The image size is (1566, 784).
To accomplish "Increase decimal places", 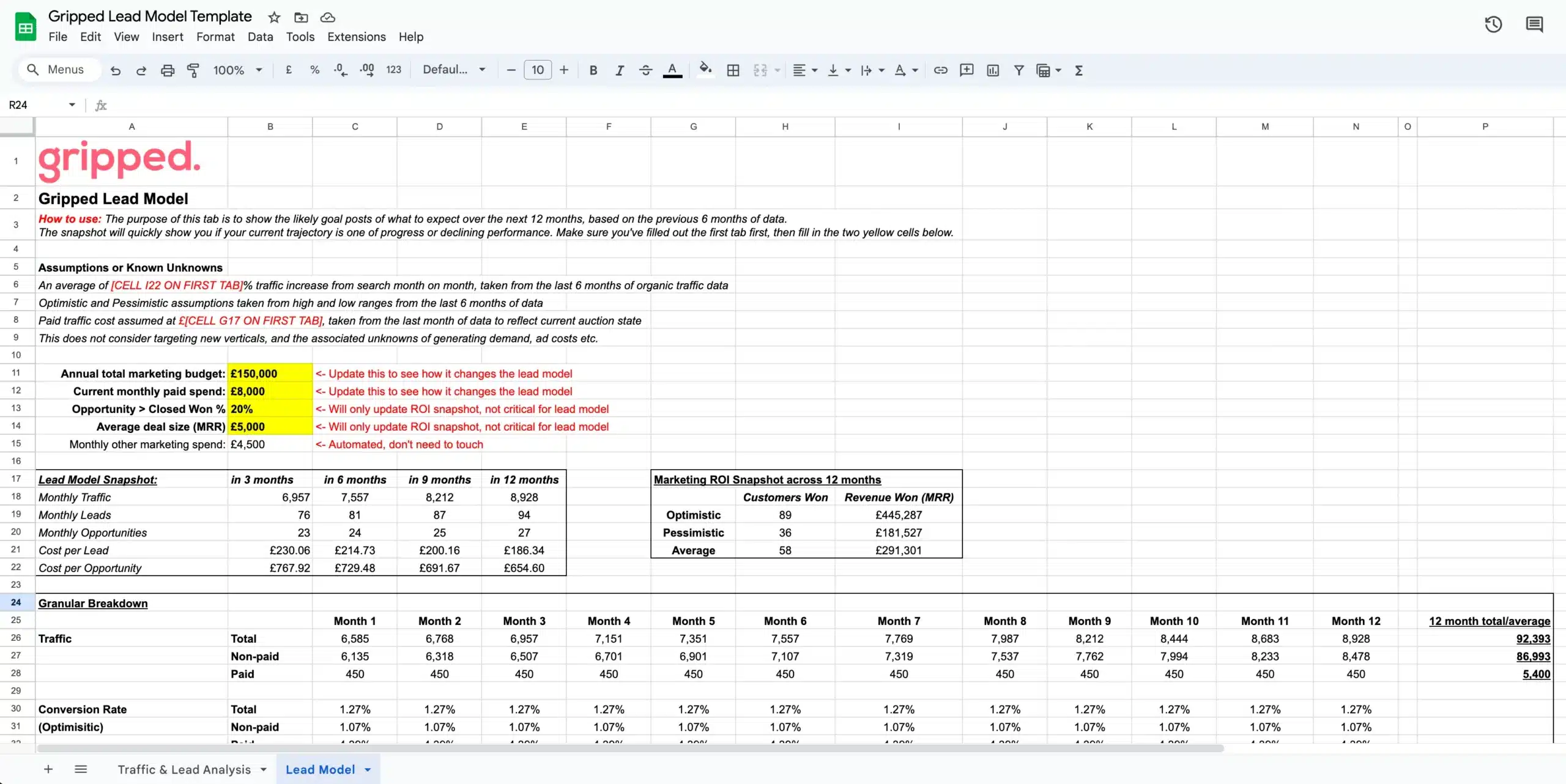I will 367,70.
